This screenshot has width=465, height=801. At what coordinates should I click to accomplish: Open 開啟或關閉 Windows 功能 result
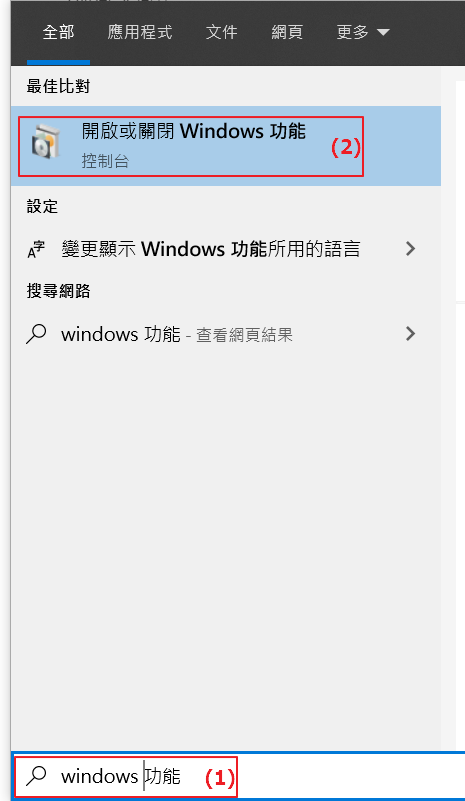pos(225,146)
